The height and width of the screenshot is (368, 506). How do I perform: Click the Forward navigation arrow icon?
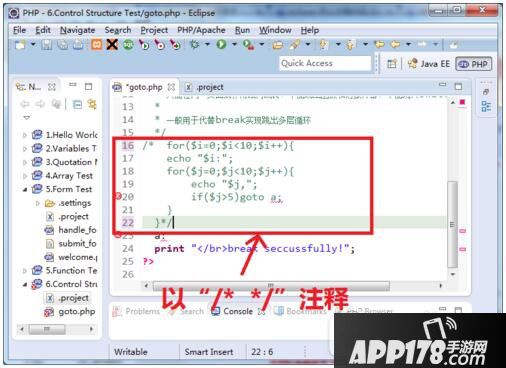pyautogui.click(x=422, y=44)
